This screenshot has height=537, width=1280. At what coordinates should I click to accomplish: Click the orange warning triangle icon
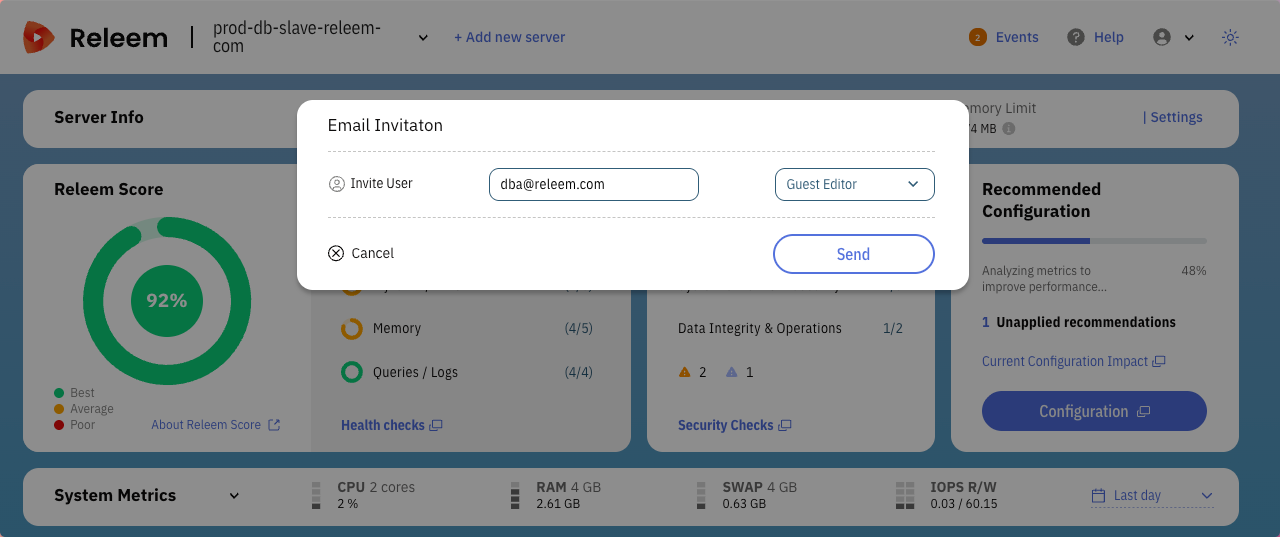pyautogui.click(x=685, y=372)
